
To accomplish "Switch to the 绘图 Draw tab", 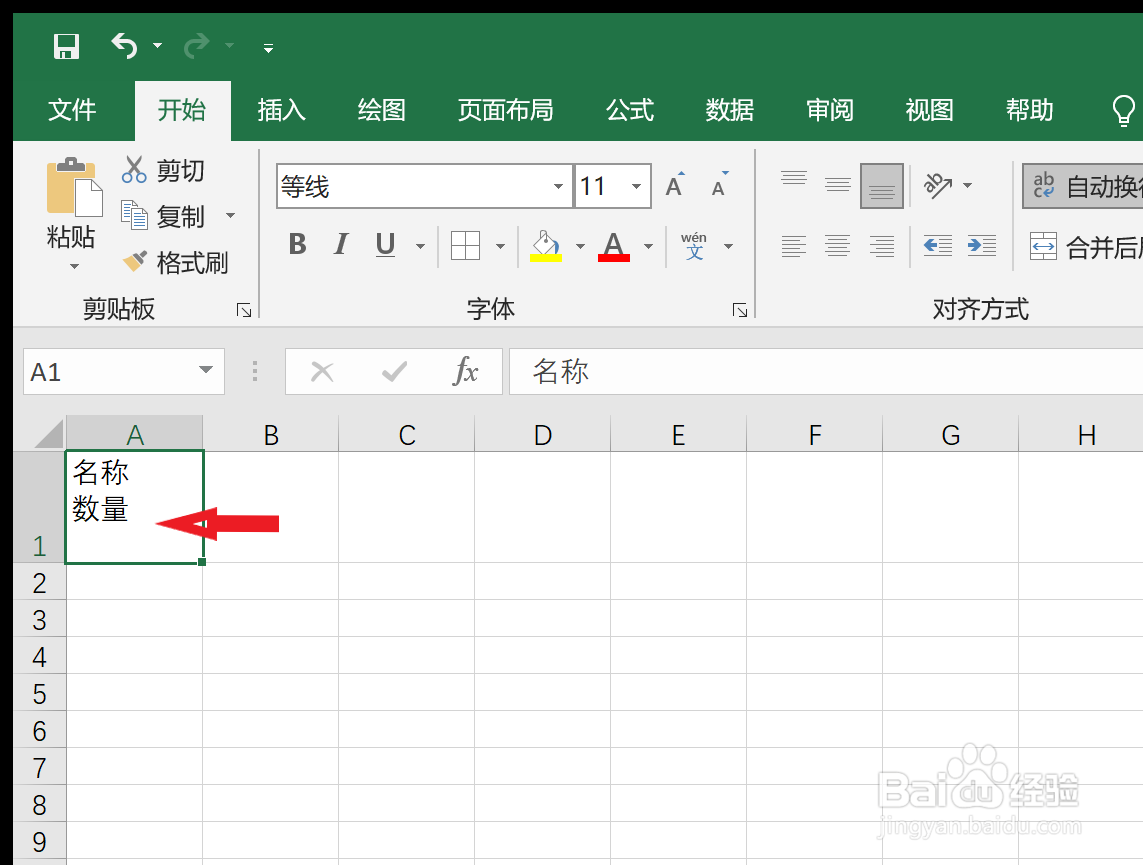I will pos(381,110).
